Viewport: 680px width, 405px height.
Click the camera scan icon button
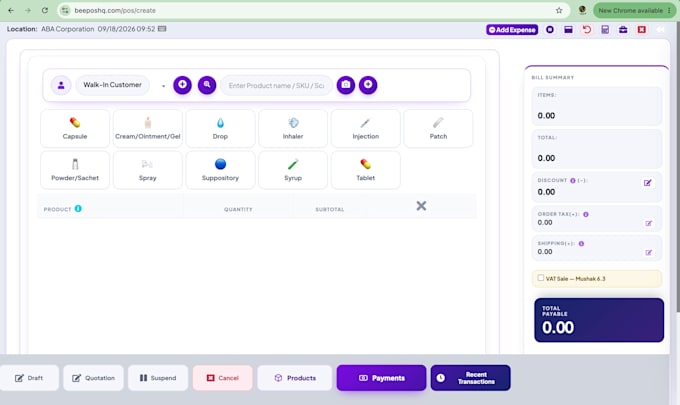[x=346, y=85]
